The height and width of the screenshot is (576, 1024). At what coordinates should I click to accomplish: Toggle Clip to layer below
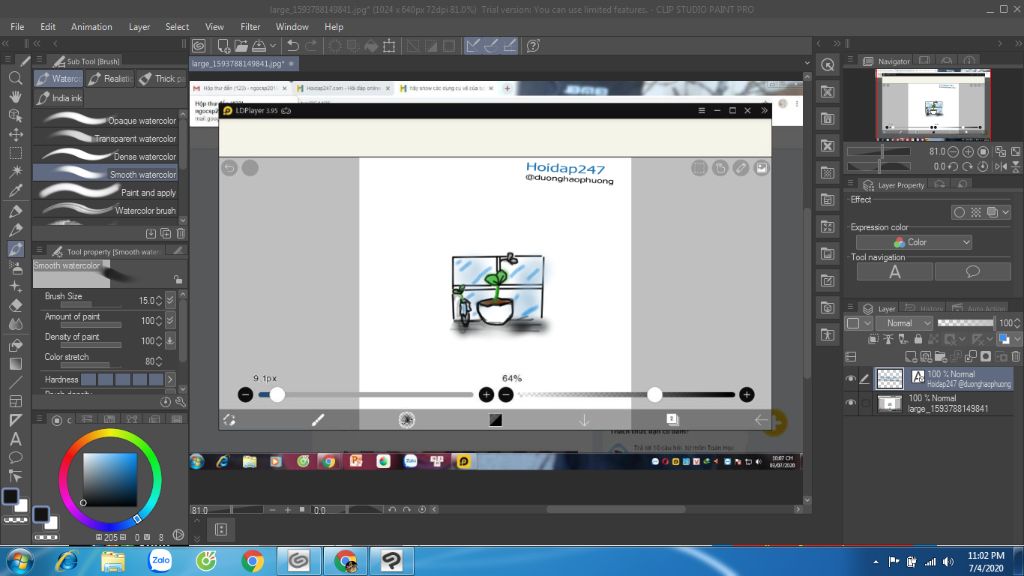pyautogui.click(x=873, y=339)
